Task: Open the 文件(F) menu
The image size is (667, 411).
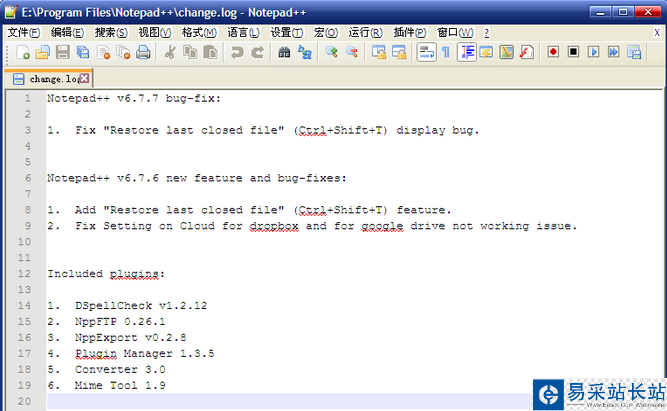Action: click(x=24, y=32)
